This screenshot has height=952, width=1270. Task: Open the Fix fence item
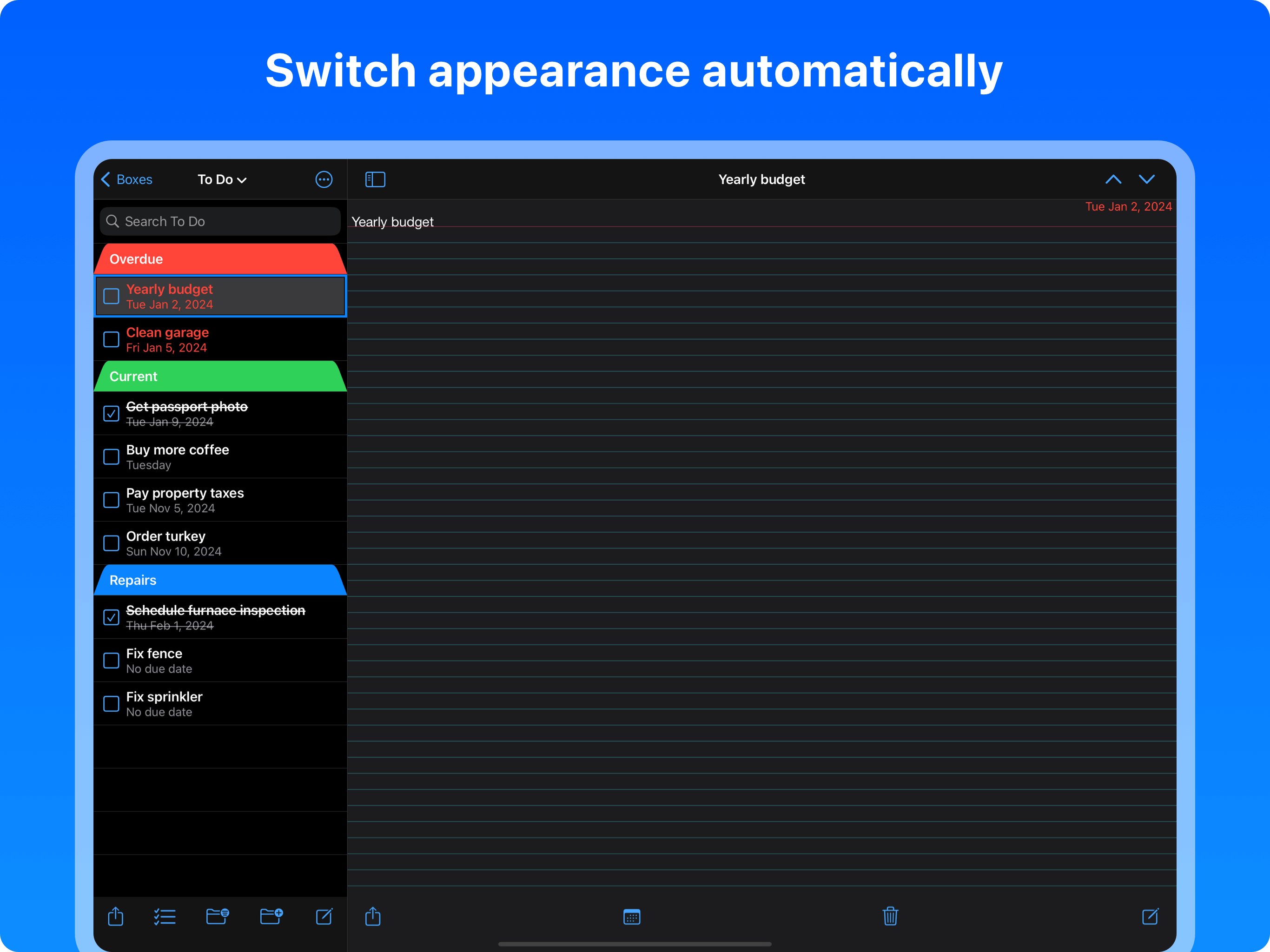(220, 661)
